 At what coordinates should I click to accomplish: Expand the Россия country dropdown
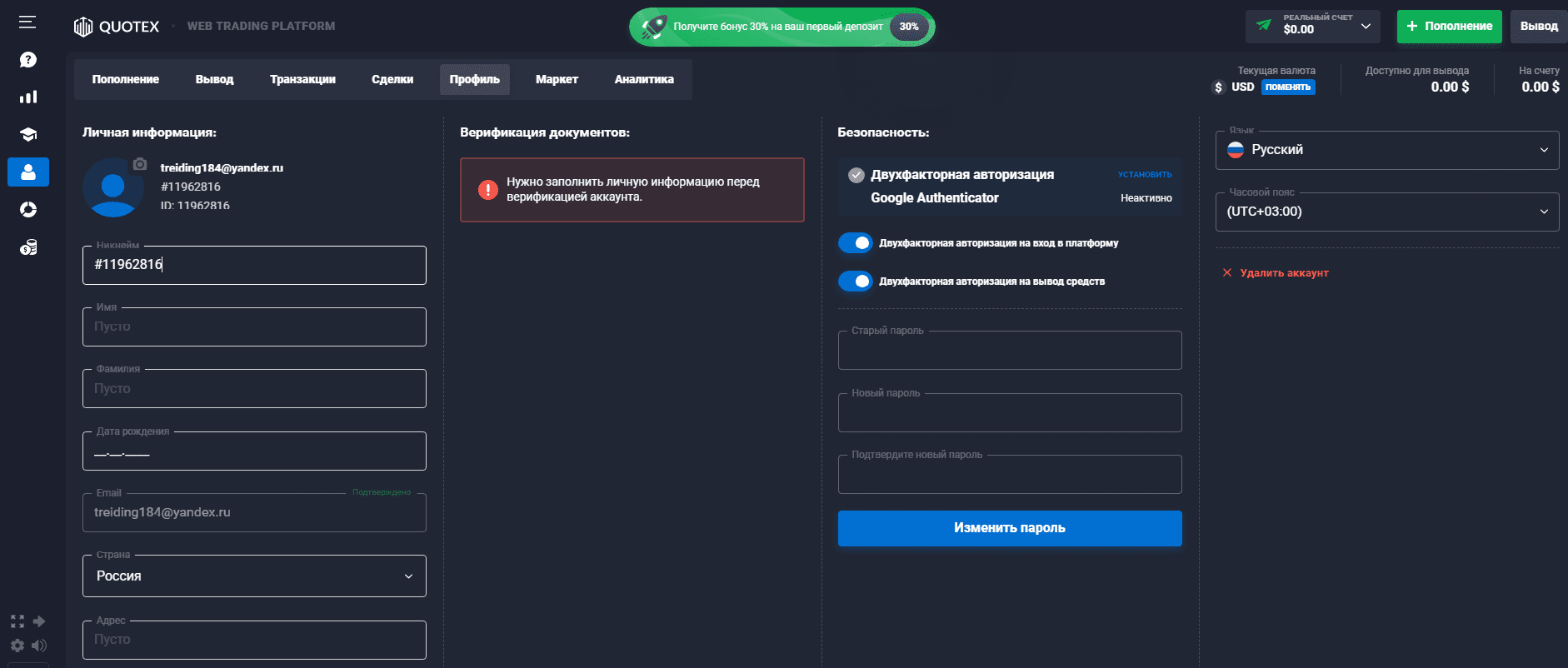click(x=254, y=576)
